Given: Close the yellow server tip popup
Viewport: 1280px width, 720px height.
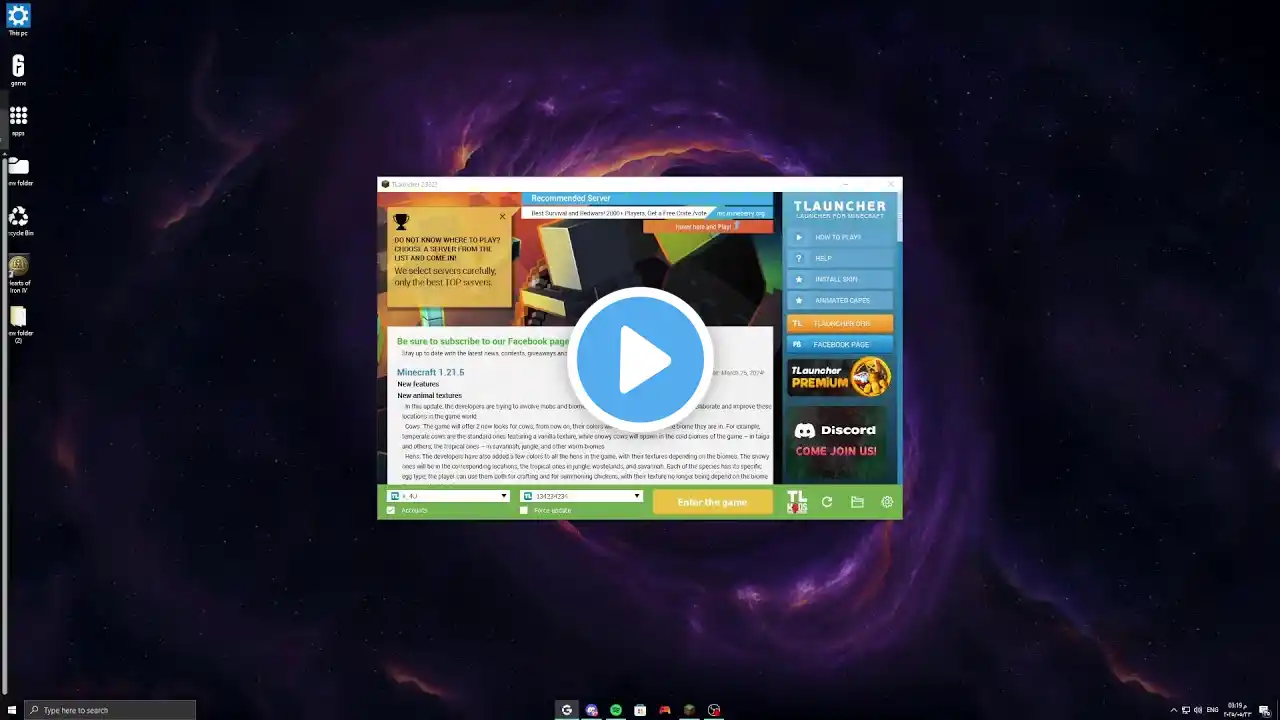Looking at the screenshot, I should [502, 216].
